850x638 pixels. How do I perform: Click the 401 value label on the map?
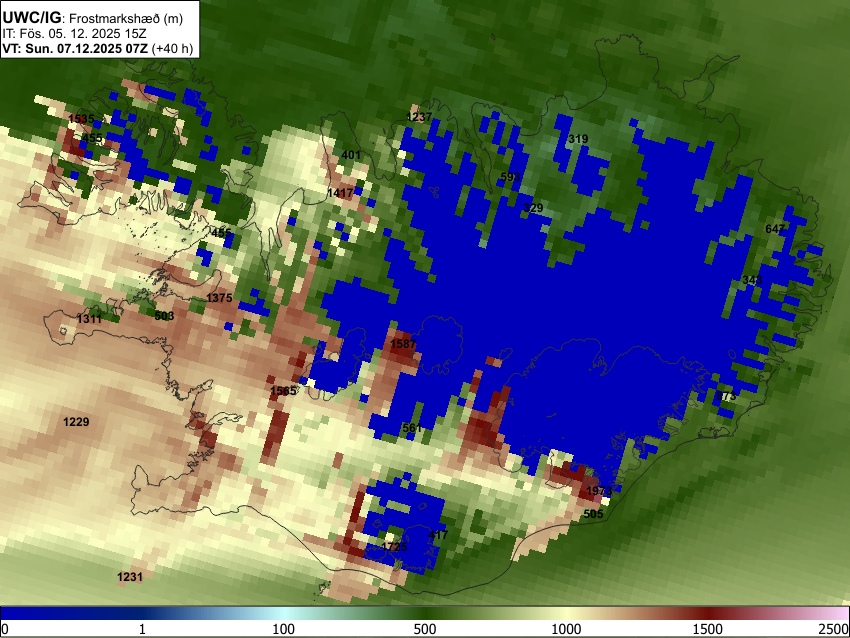tap(351, 155)
